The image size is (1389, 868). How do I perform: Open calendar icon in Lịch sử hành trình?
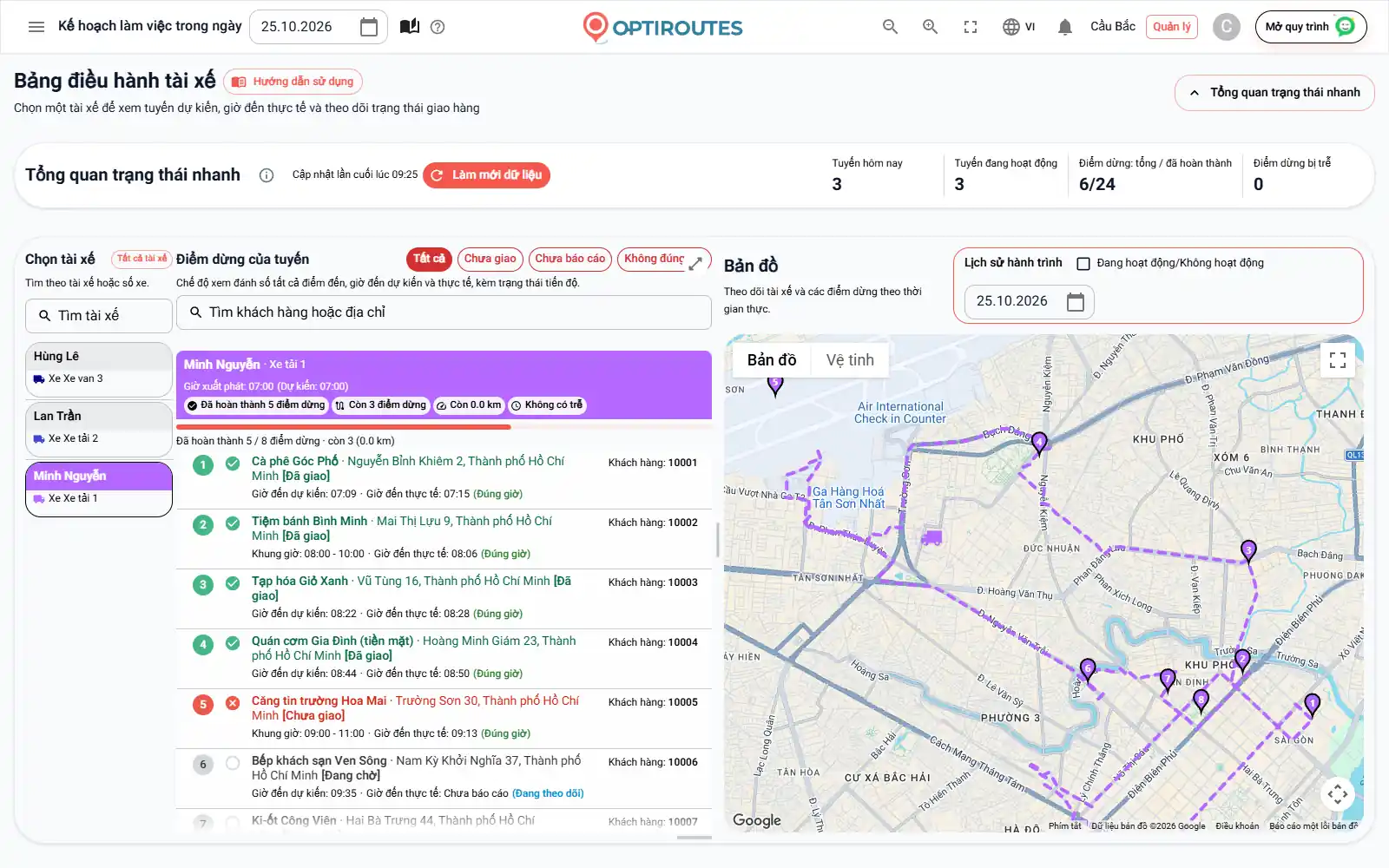point(1076,301)
